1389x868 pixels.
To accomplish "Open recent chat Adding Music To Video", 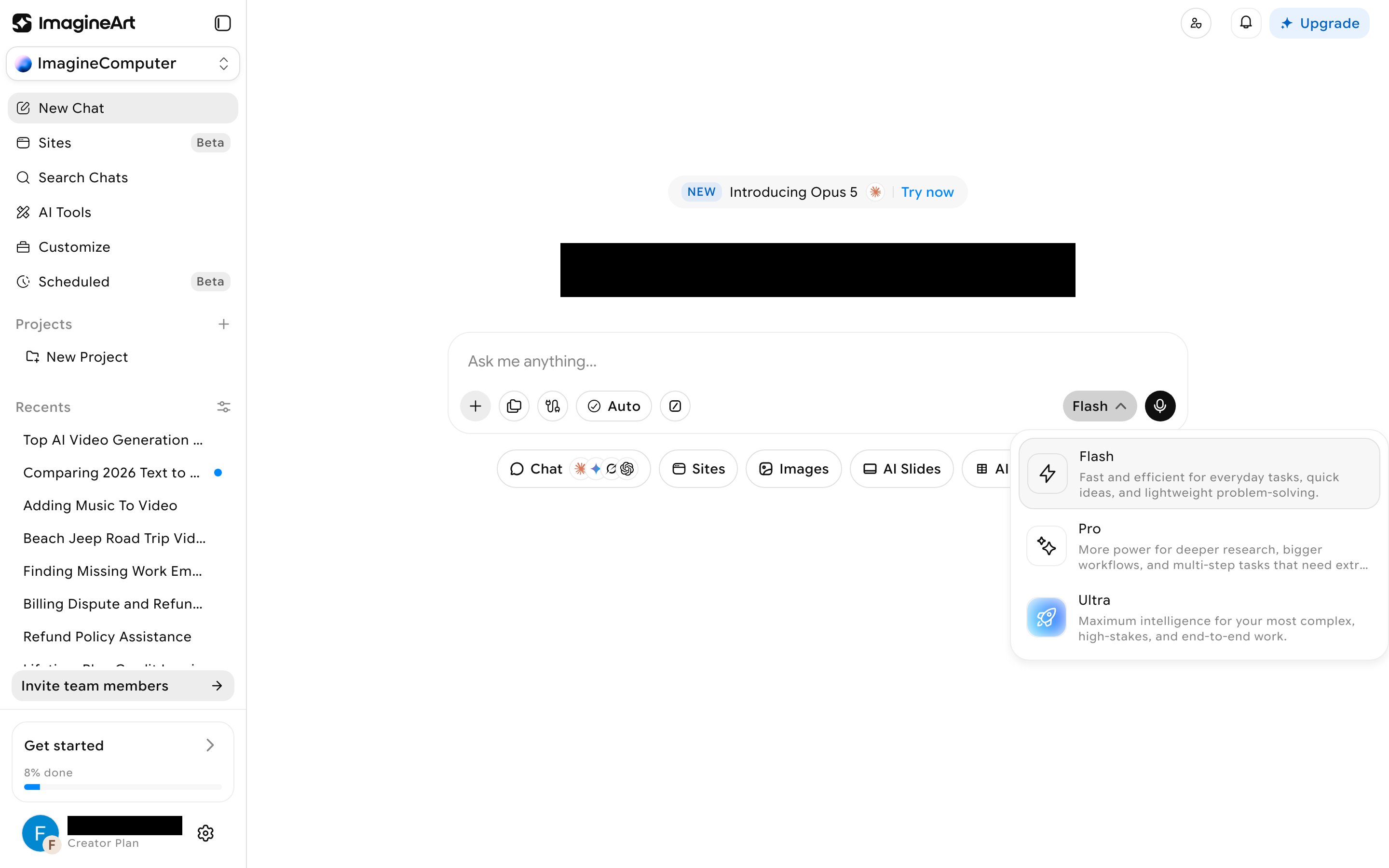I will point(100,505).
